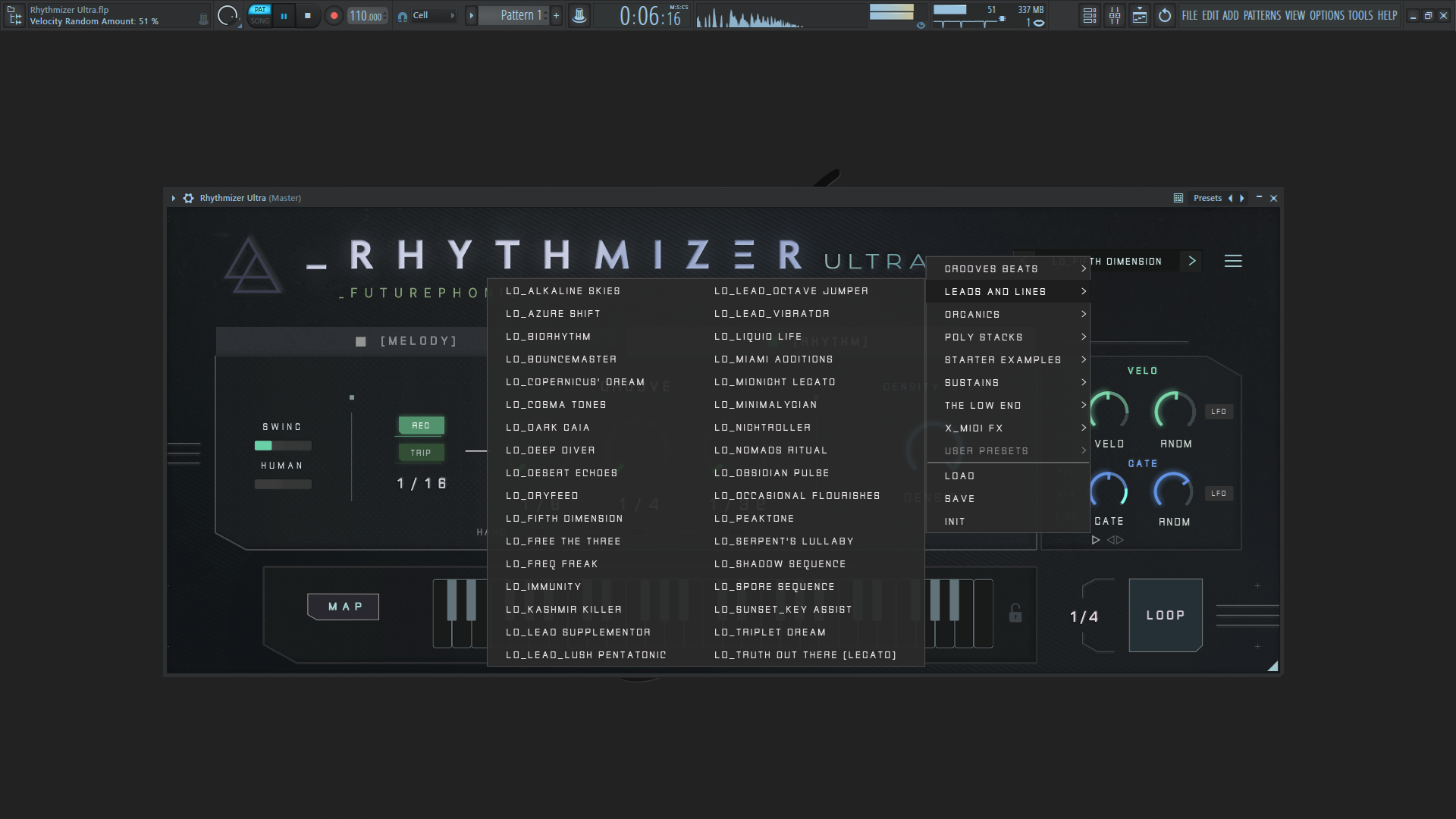Click the monitor eye icon under output meter
Viewport: 1456px width, 819px height.
click(921, 25)
